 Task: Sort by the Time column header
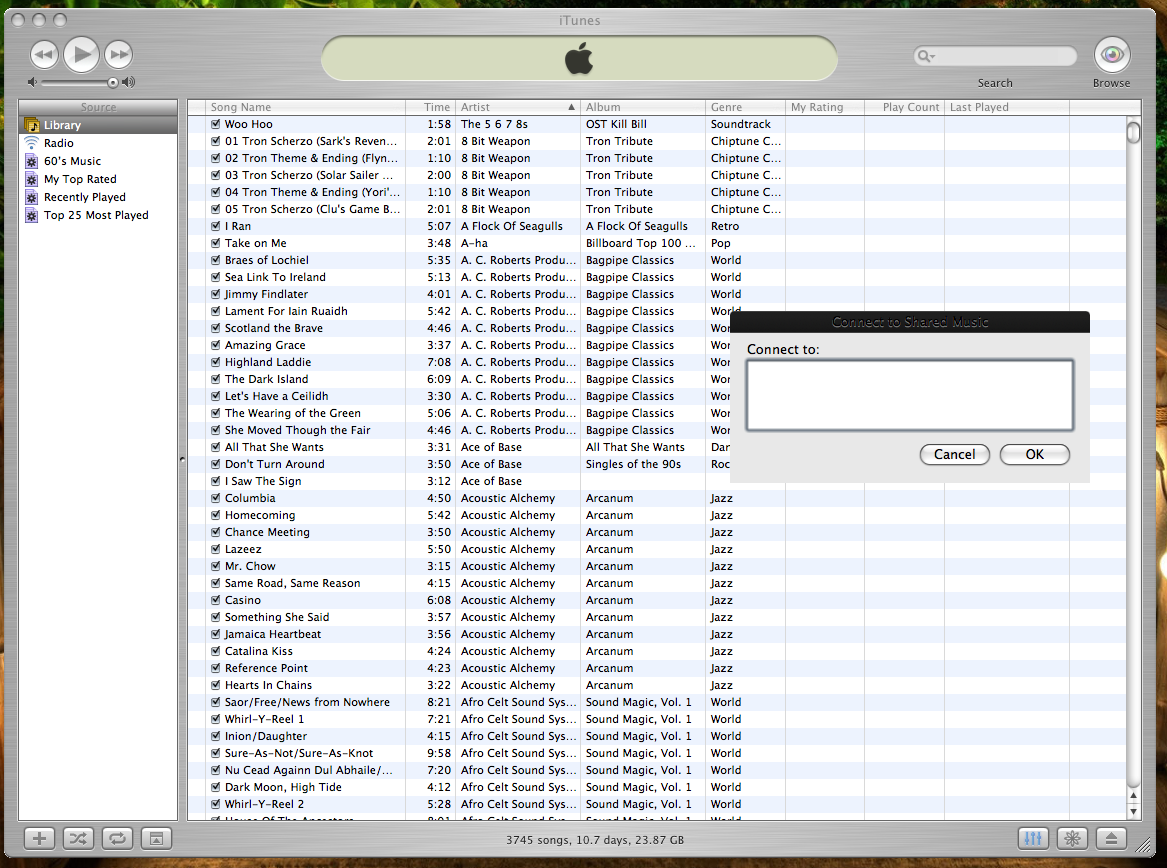tap(429, 107)
